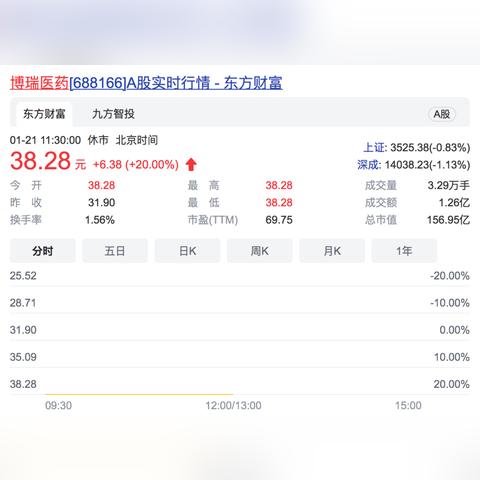The height and width of the screenshot is (480, 480).
Task: Switch to the 九方智投 source tab
Action: click(113, 114)
